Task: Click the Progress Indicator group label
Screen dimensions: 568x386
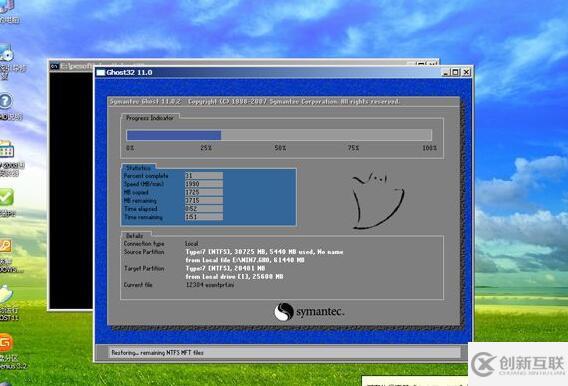Action: [x=150, y=118]
